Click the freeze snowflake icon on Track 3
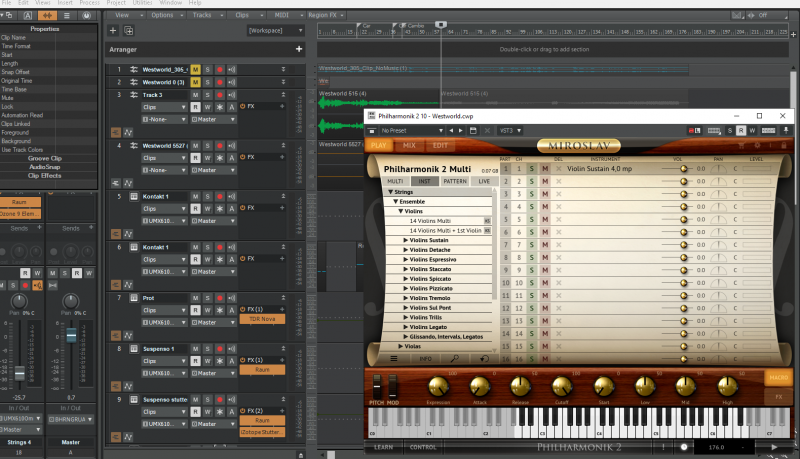 click(220, 107)
